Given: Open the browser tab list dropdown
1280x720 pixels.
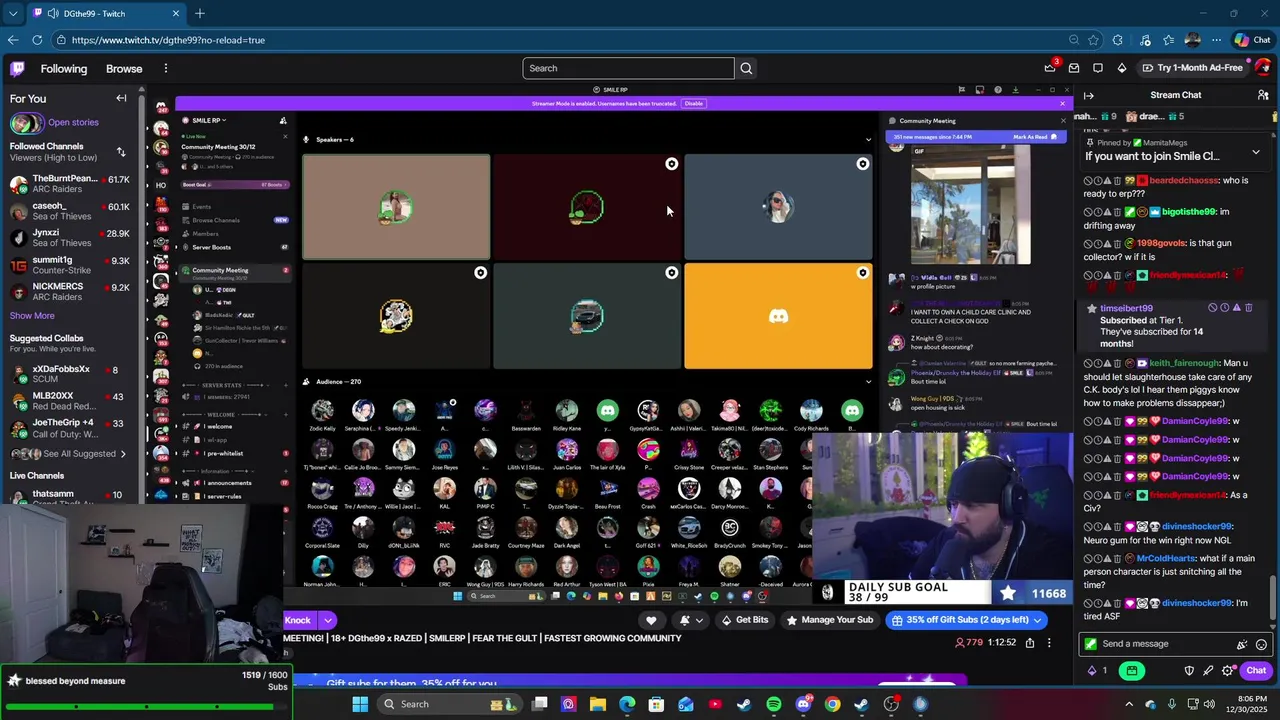Looking at the screenshot, I should (12, 13).
